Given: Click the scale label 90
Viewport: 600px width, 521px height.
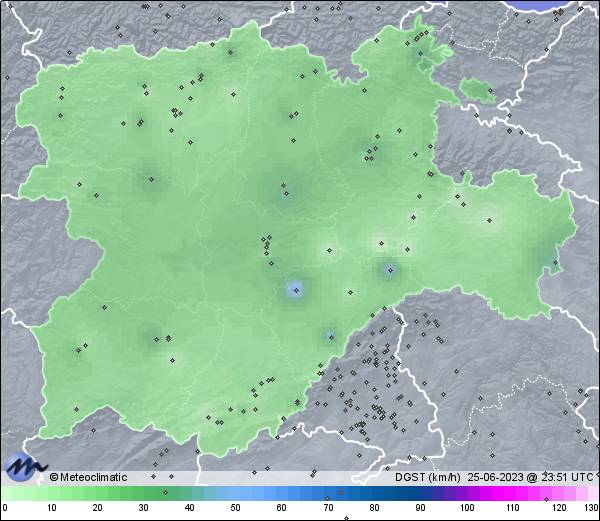Looking at the screenshot, I should [x=420, y=508].
